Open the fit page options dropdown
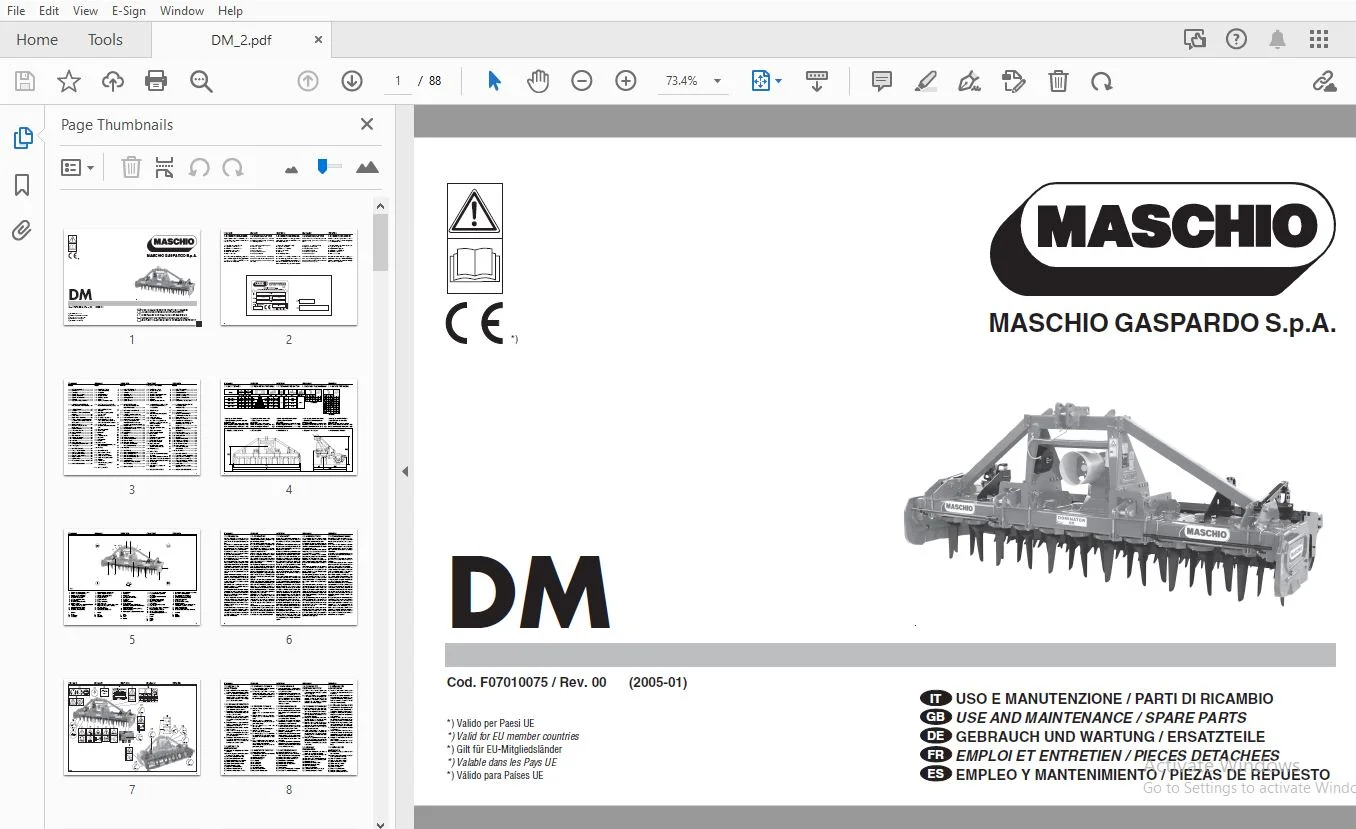This screenshot has height=829, width=1356. point(766,81)
